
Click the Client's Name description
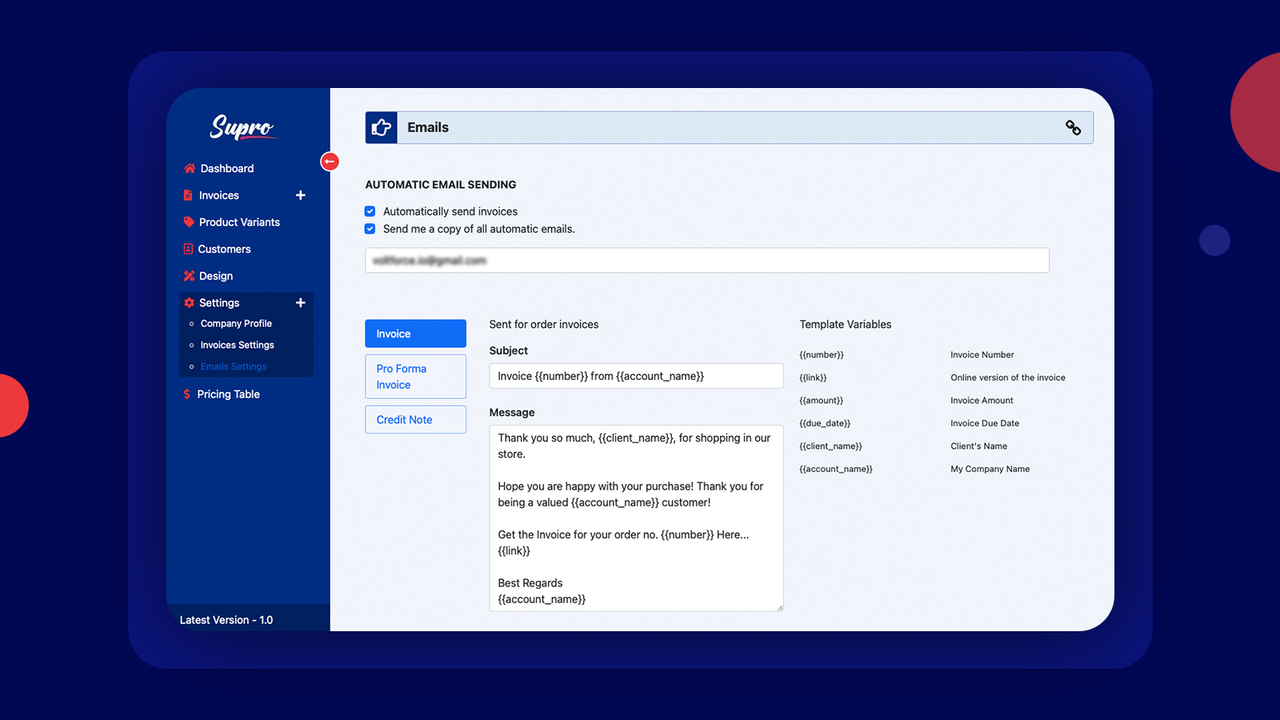(979, 446)
